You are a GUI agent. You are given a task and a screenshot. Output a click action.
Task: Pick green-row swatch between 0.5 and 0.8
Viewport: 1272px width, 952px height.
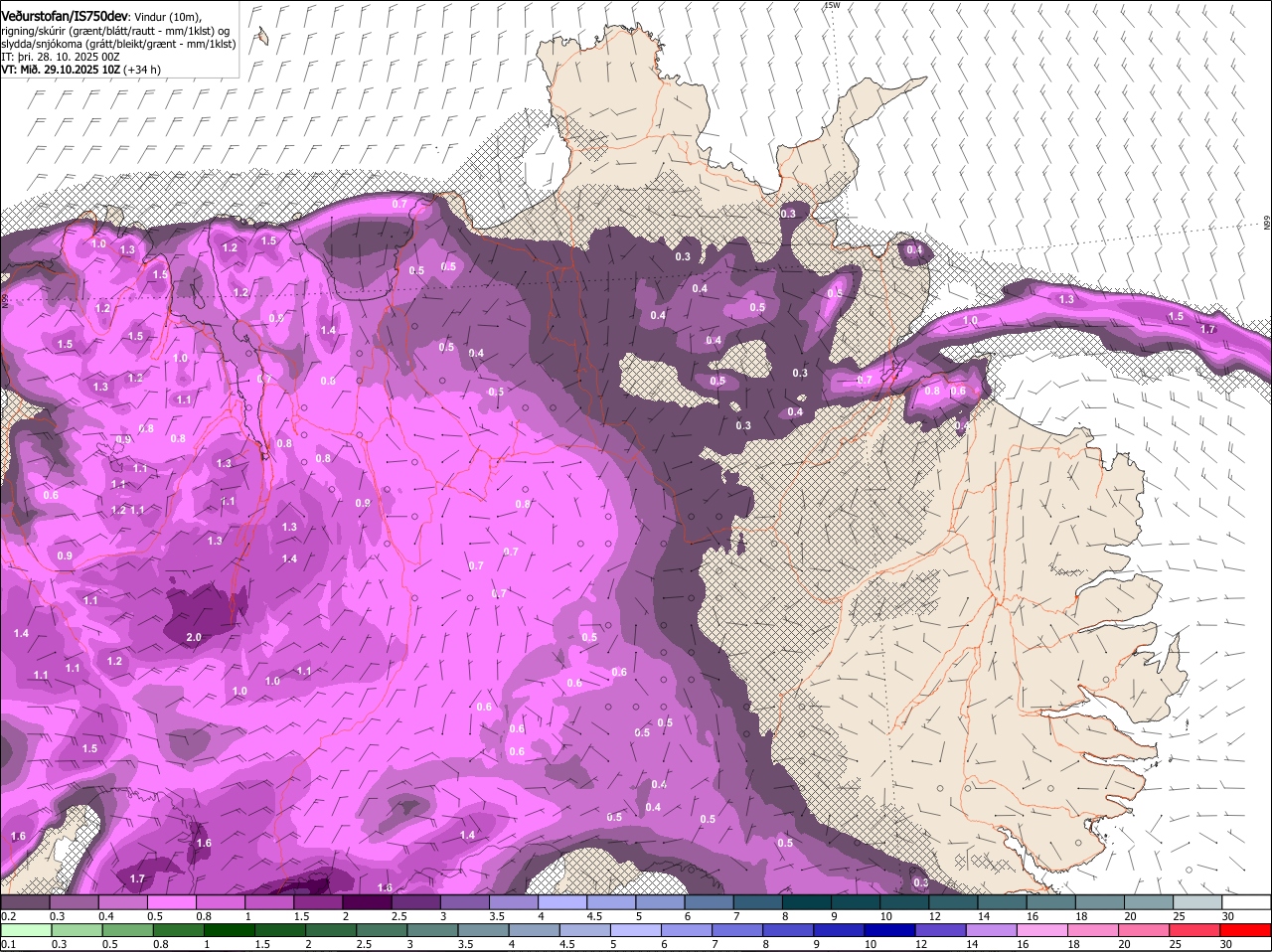click(127, 930)
